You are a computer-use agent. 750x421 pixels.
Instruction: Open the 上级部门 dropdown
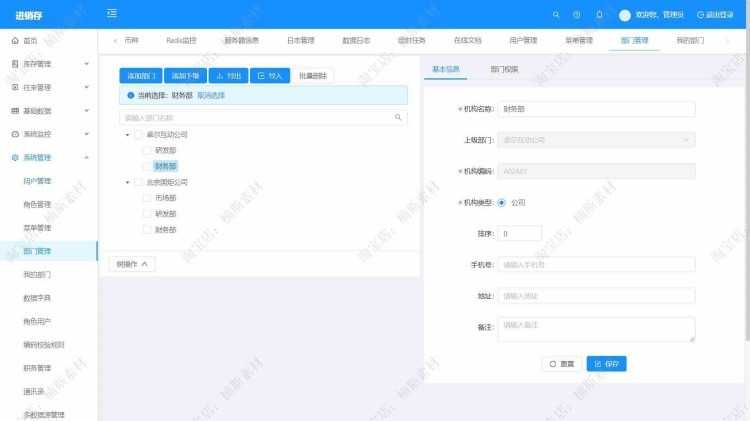pyautogui.click(x=596, y=140)
